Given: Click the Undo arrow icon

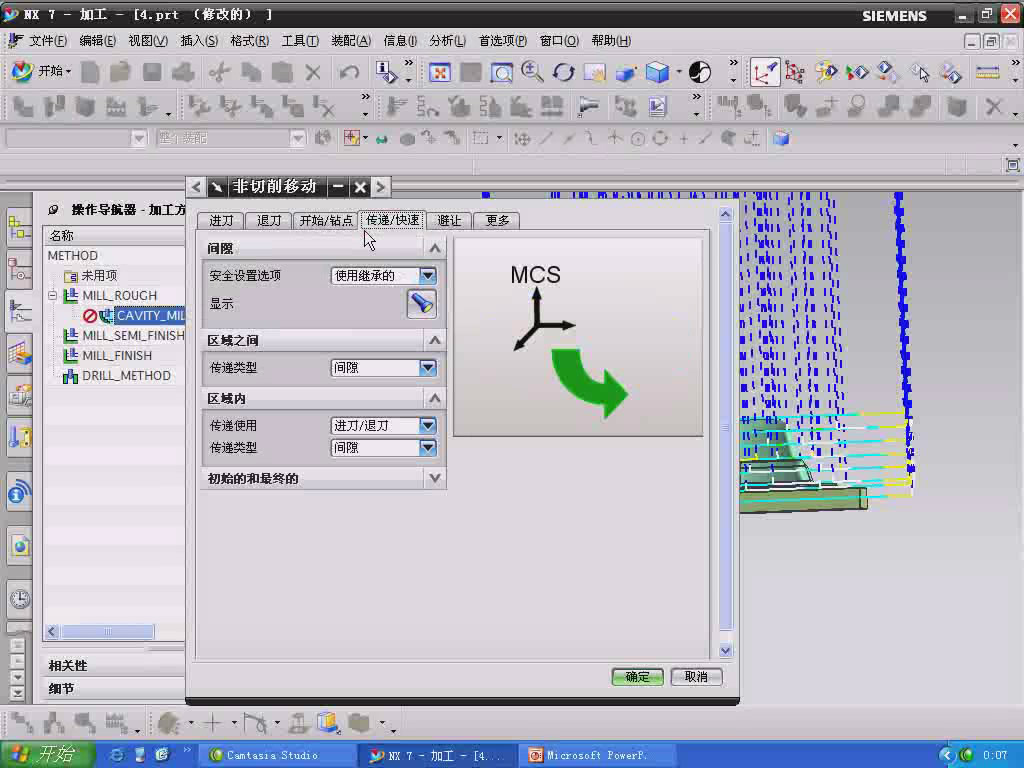Looking at the screenshot, I should (349, 72).
